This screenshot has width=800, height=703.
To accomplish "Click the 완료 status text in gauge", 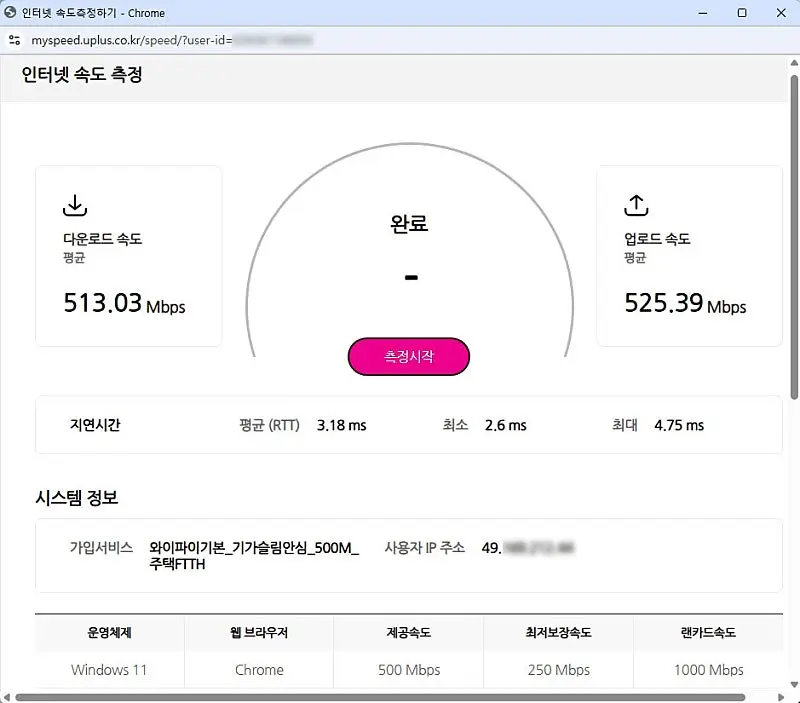I will pyautogui.click(x=409, y=224).
